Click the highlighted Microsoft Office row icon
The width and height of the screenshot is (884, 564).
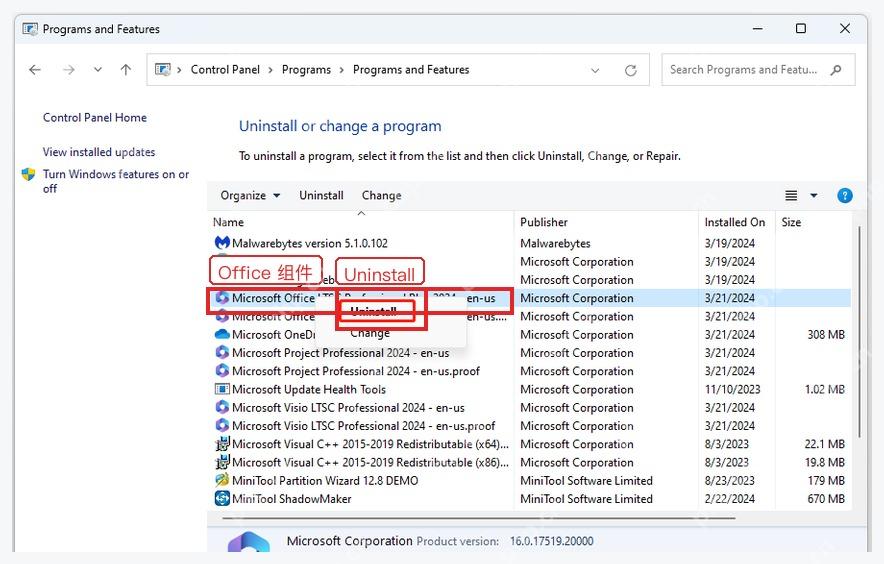pyautogui.click(x=222, y=298)
